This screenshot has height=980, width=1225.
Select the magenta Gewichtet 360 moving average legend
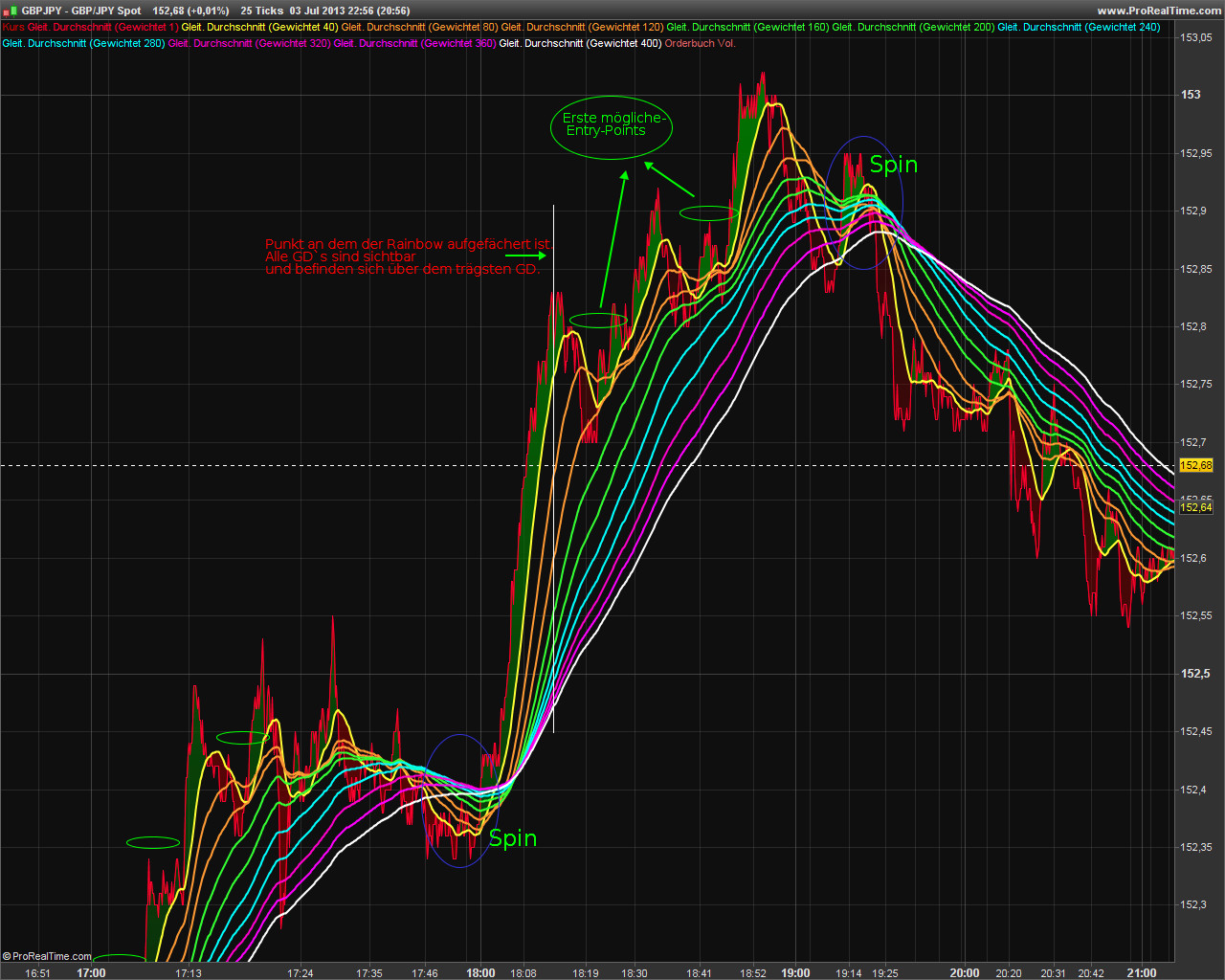click(415, 43)
